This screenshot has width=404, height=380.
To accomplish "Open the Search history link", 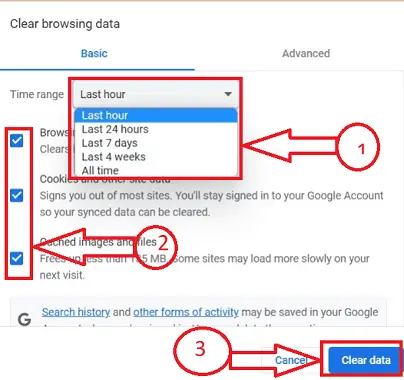I will pyautogui.click(x=76, y=312).
